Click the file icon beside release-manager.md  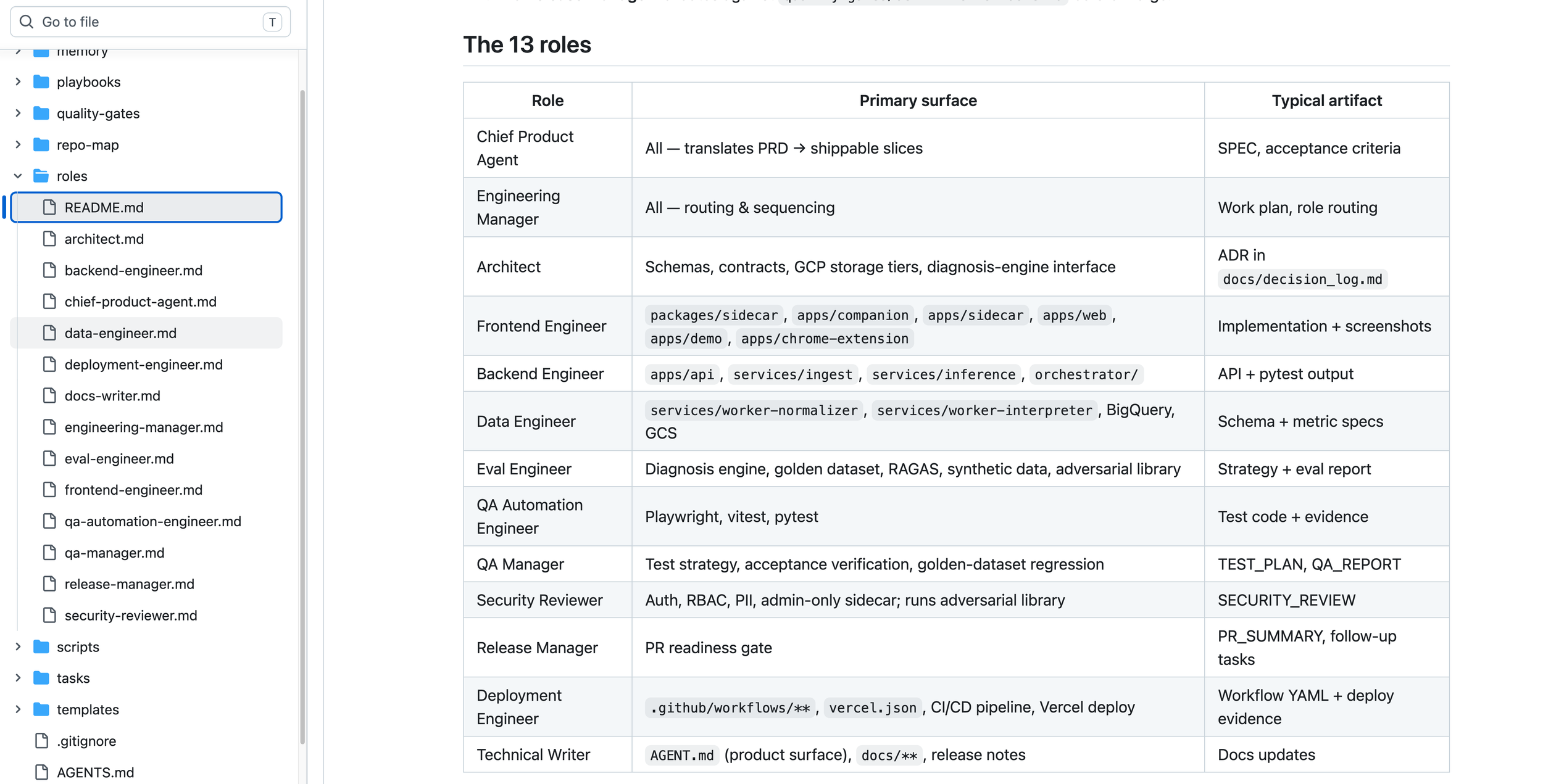pyautogui.click(x=49, y=584)
